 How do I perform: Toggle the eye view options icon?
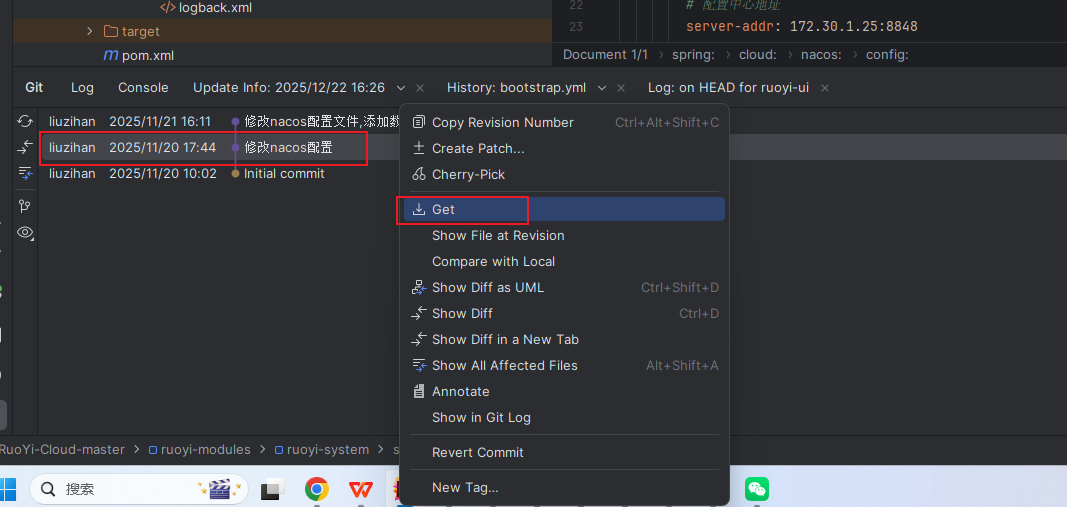(x=25, y=233)
